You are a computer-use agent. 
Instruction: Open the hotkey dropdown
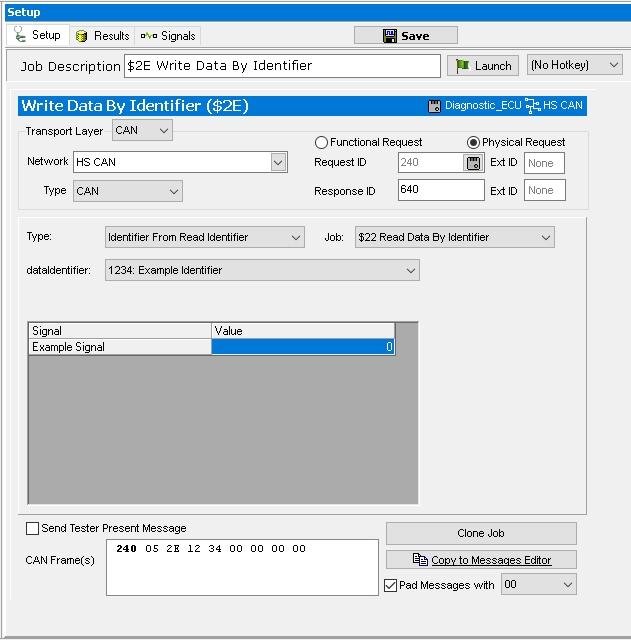pyautogui.click(x=575, y=66)
